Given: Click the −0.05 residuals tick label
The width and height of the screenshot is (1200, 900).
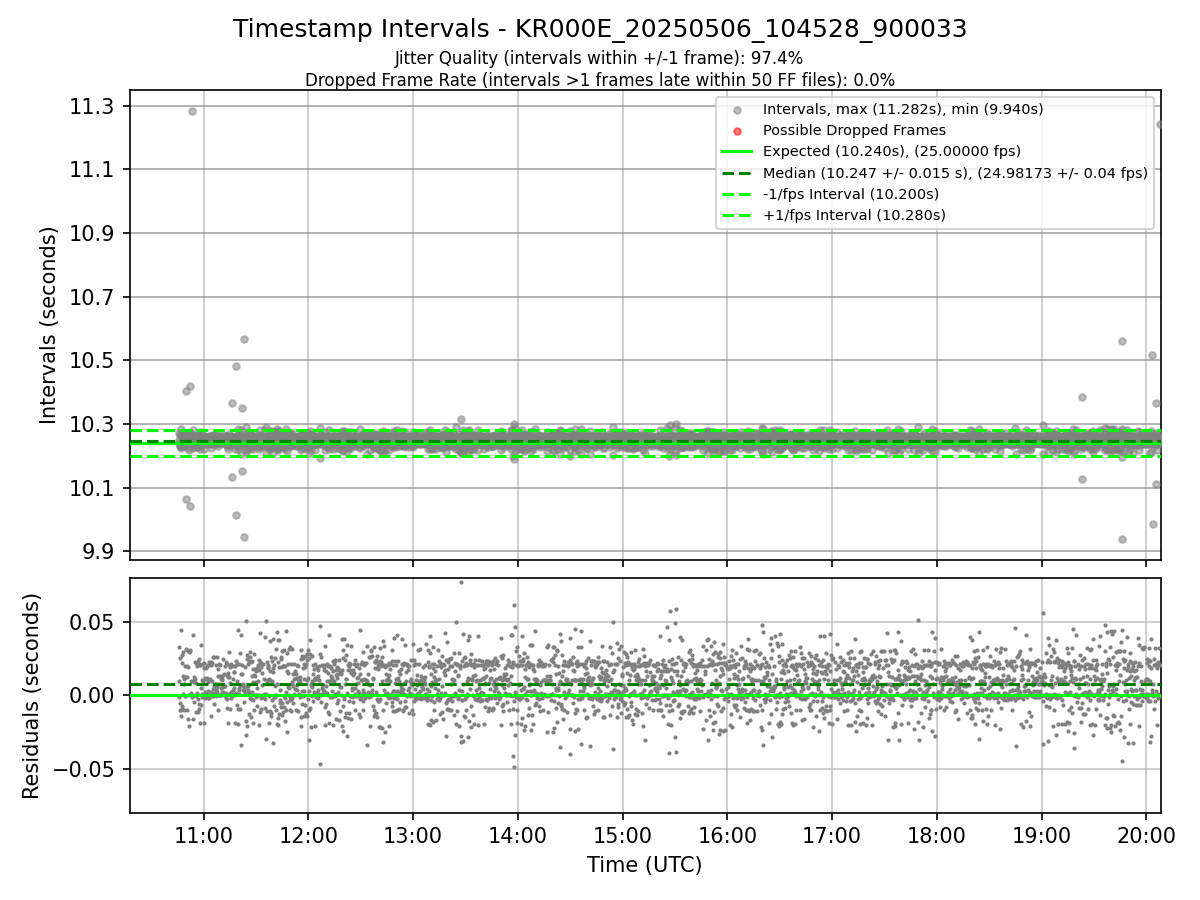Looking at the screenshot, I should (86, 769).
